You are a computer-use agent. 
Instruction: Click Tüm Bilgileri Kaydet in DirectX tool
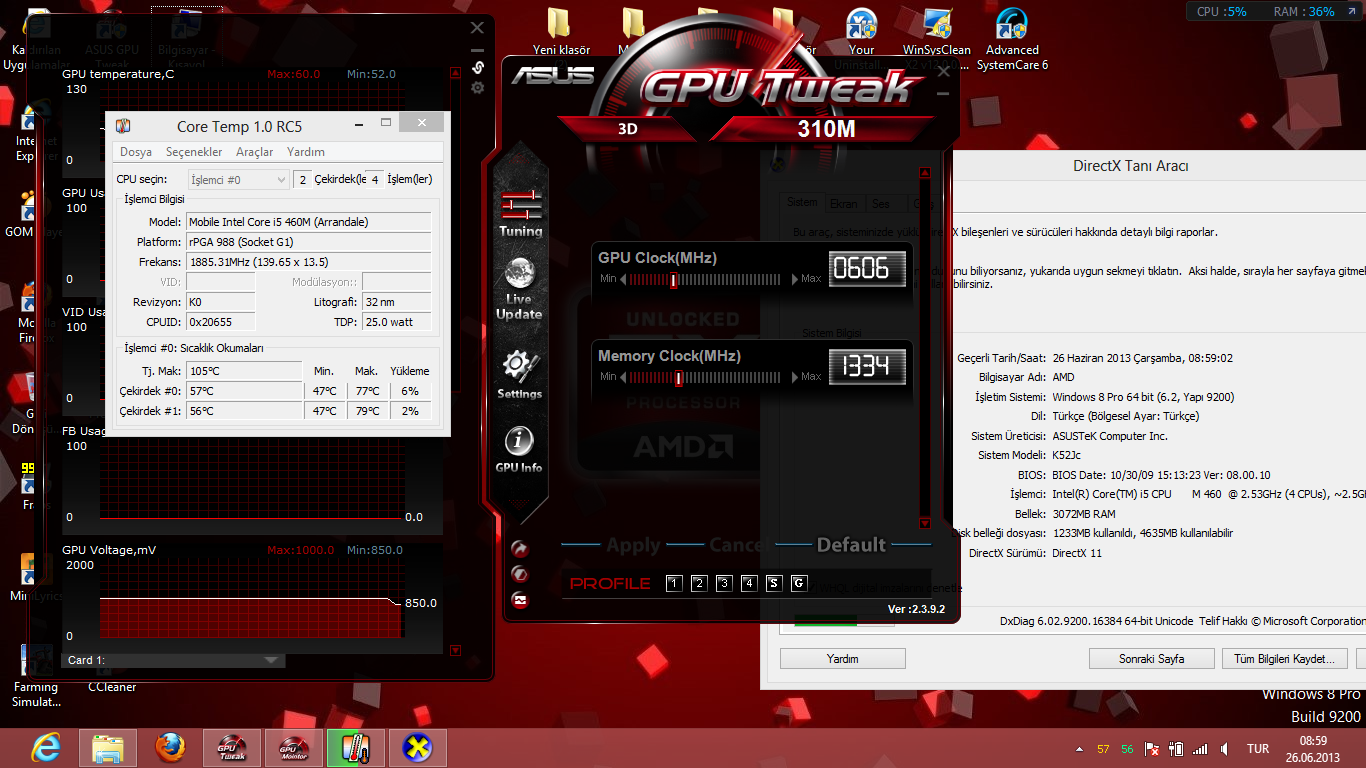1284,659
